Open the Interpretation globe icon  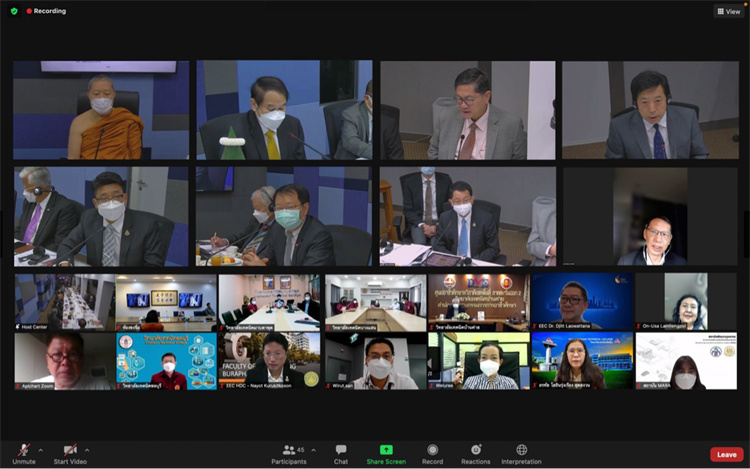pyautogui.click(x=521, y=451)
